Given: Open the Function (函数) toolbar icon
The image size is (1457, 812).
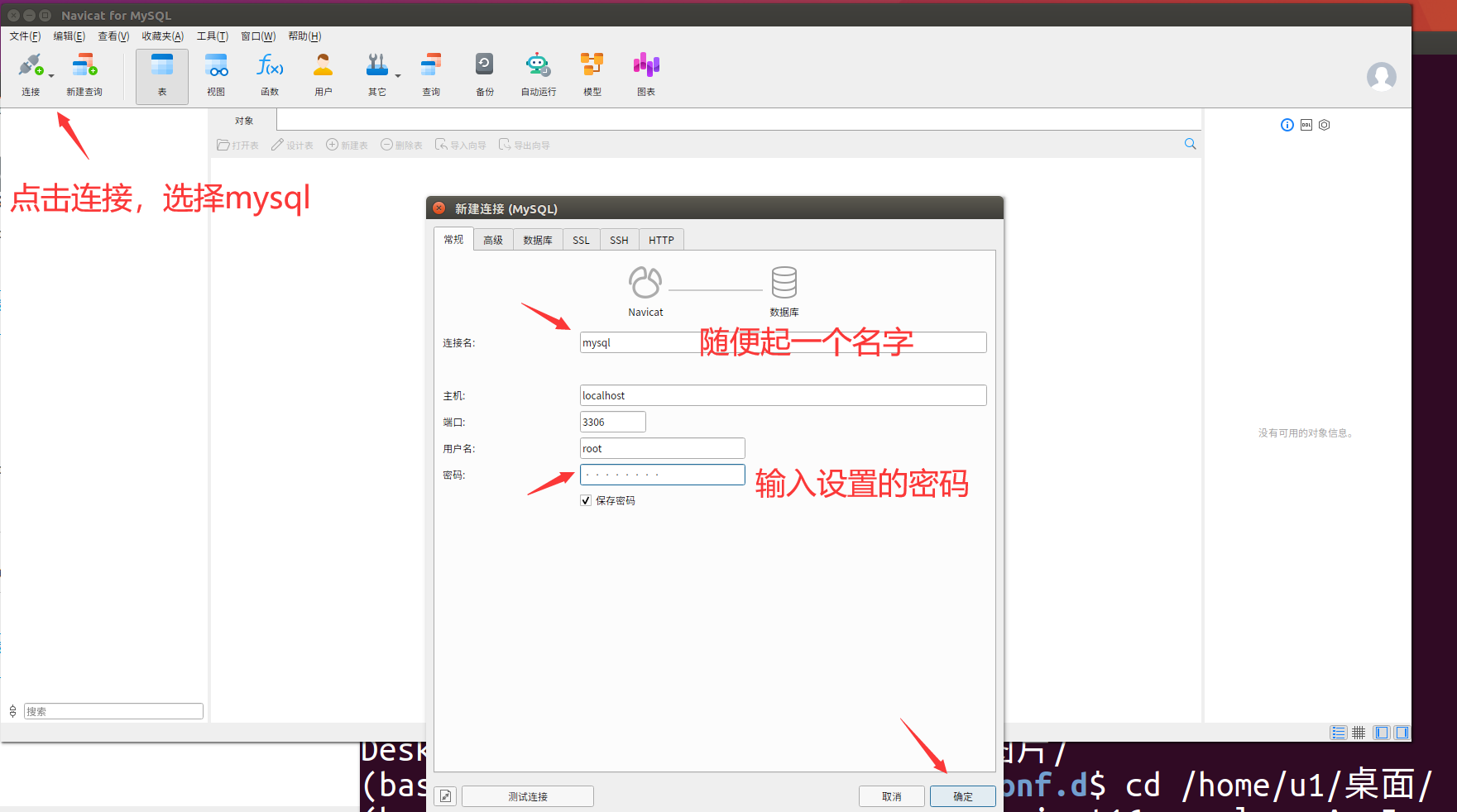Looking at the screenshot, I should (270, 74).
